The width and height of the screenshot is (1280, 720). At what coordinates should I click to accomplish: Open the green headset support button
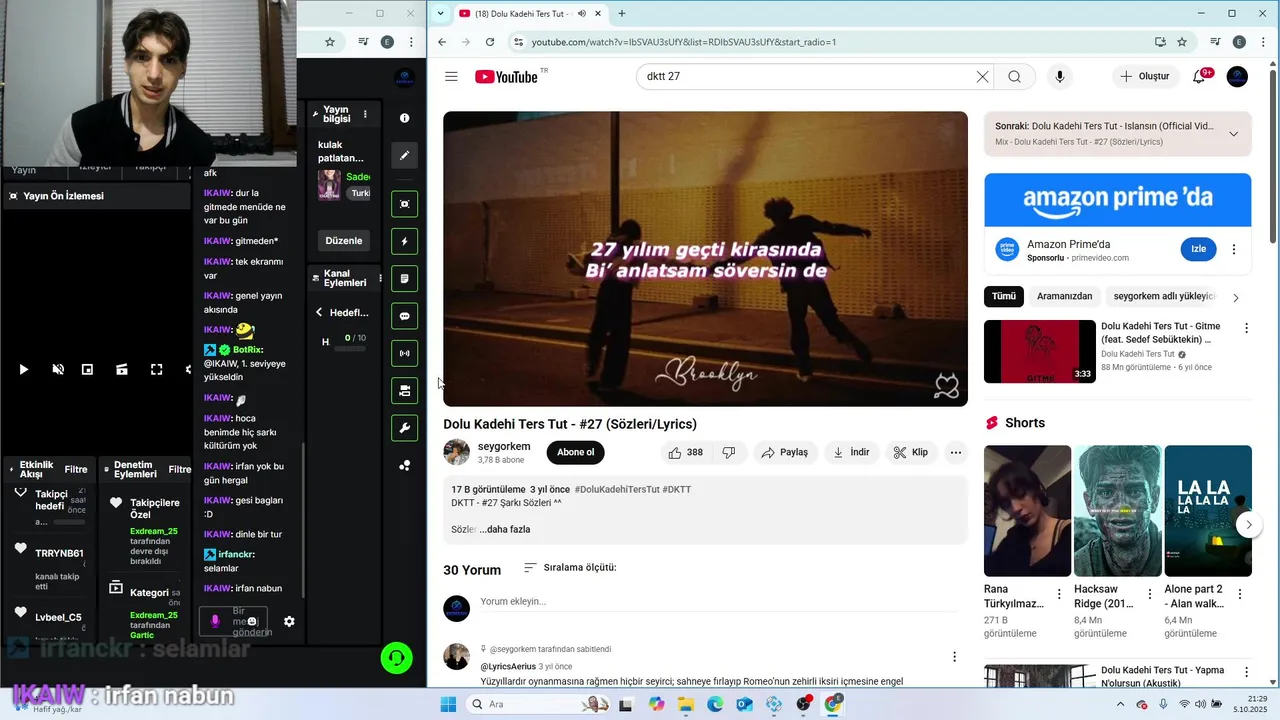[x=397, y=657]
